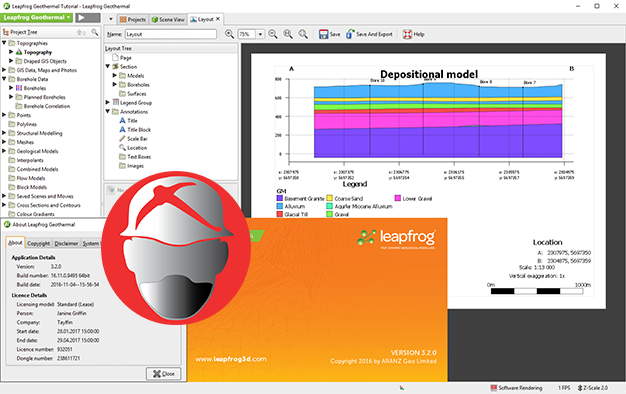Select Structural Modelling folder

39,133
